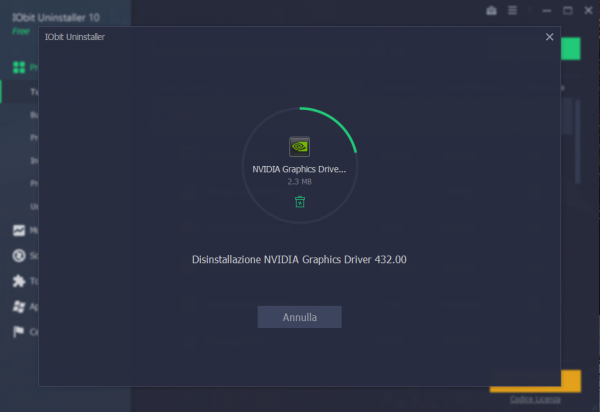Open the toolbox icon in title bar
The height and width of the screenshot is (412, 600).
point(491,11)
